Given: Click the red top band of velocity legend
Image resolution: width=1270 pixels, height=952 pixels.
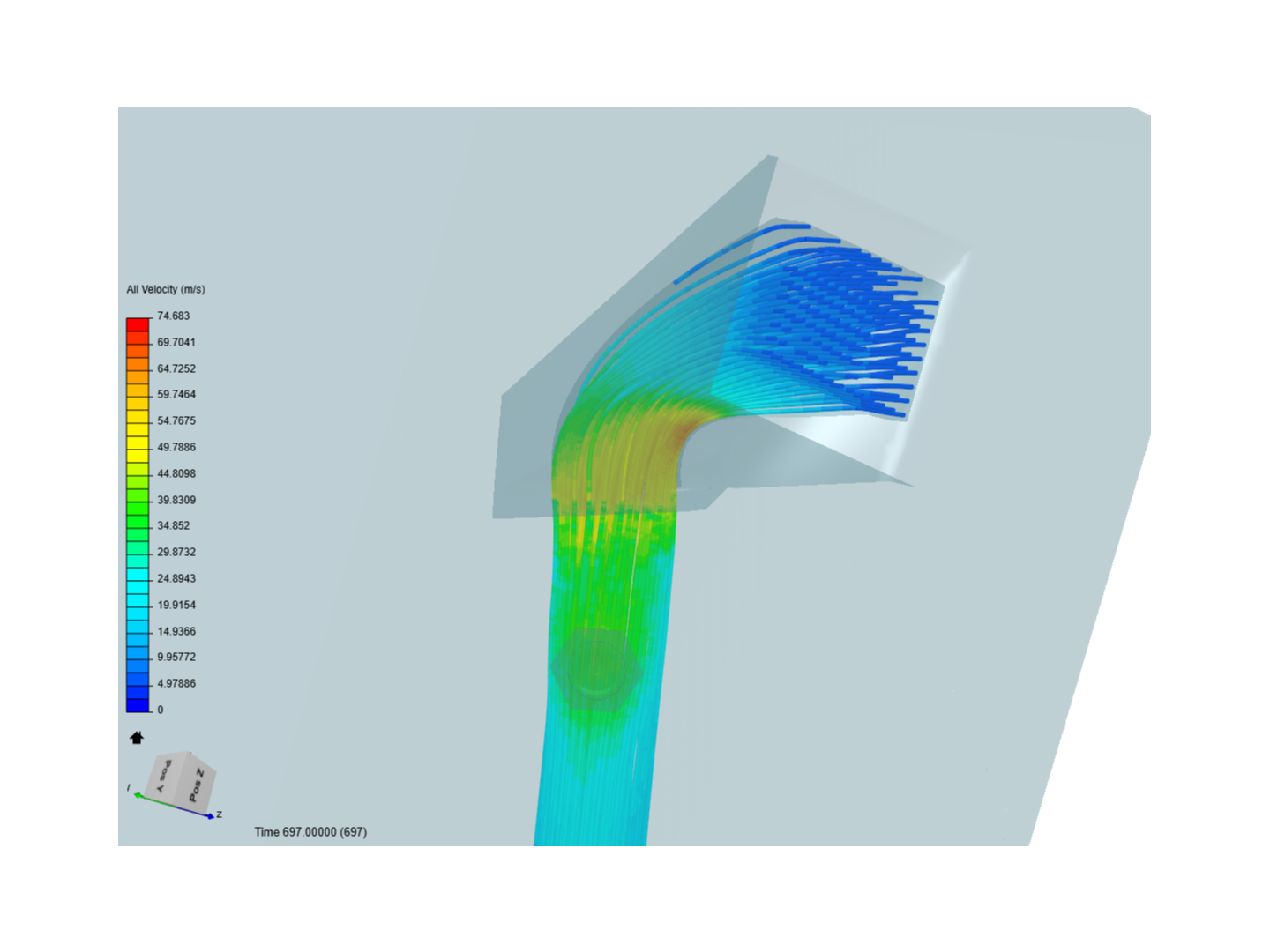Looking at the screenshot, I should tap(138, 324).
